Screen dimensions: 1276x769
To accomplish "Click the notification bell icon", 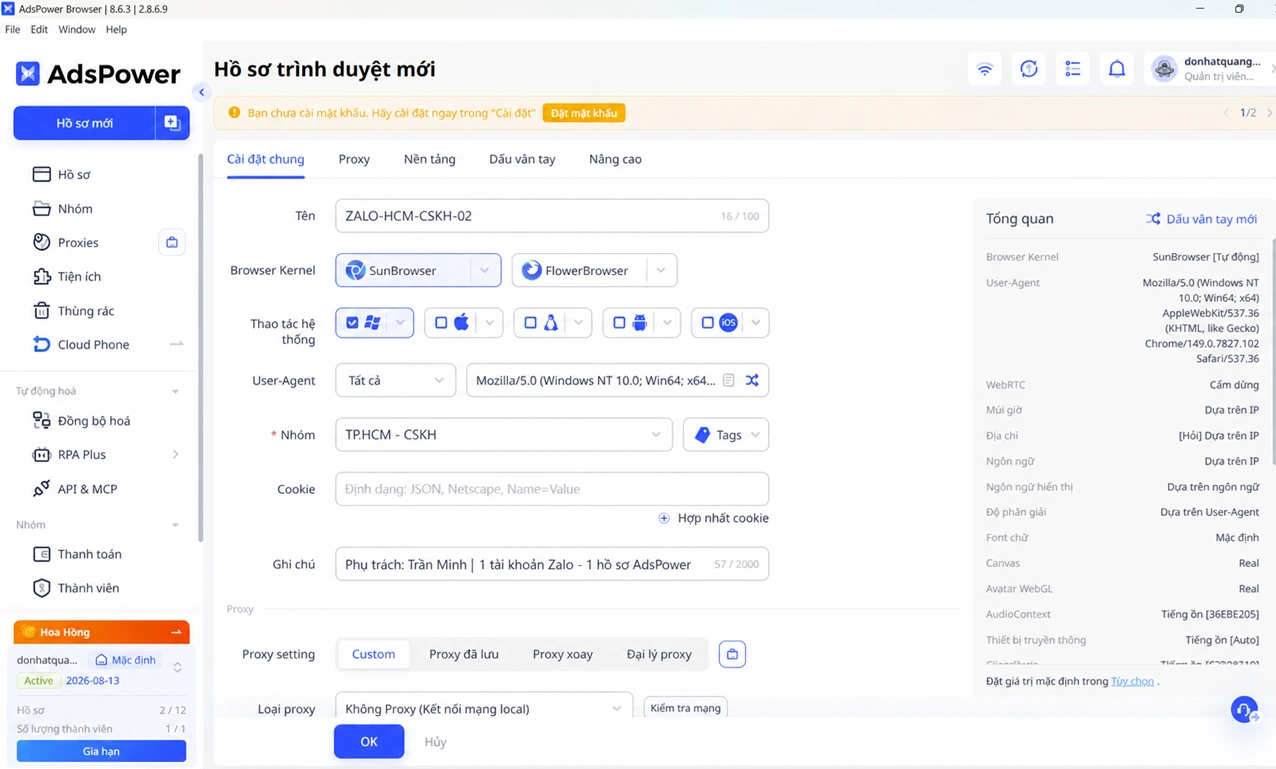I will (x=1116, y=69).
